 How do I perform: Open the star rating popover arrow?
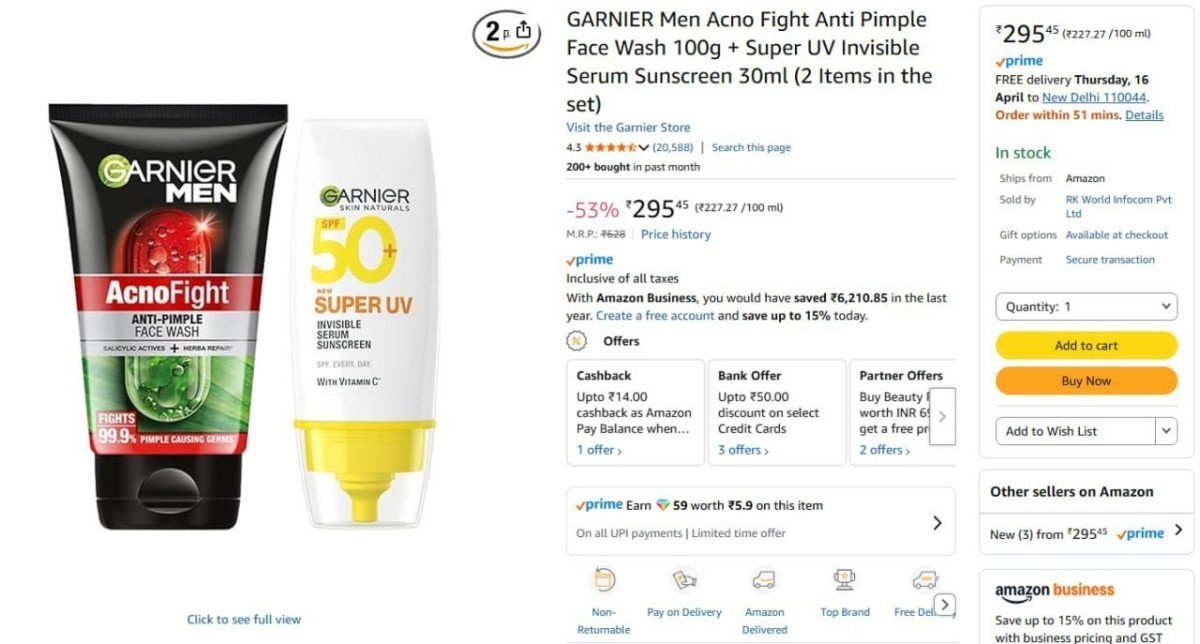[x=644, y=148]
